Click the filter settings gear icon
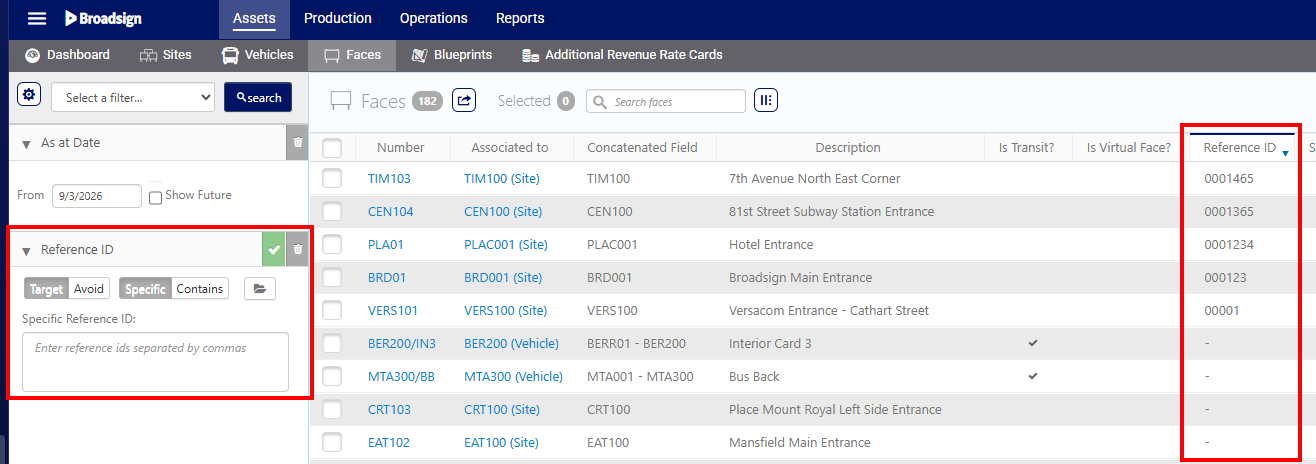 (29, 95)
